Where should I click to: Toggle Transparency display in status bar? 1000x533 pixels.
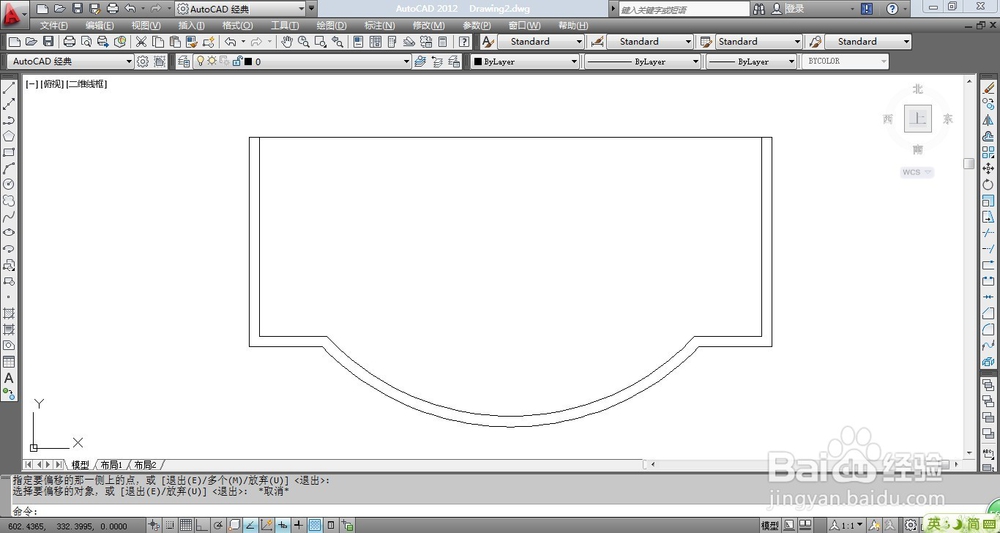pos(314,525)
